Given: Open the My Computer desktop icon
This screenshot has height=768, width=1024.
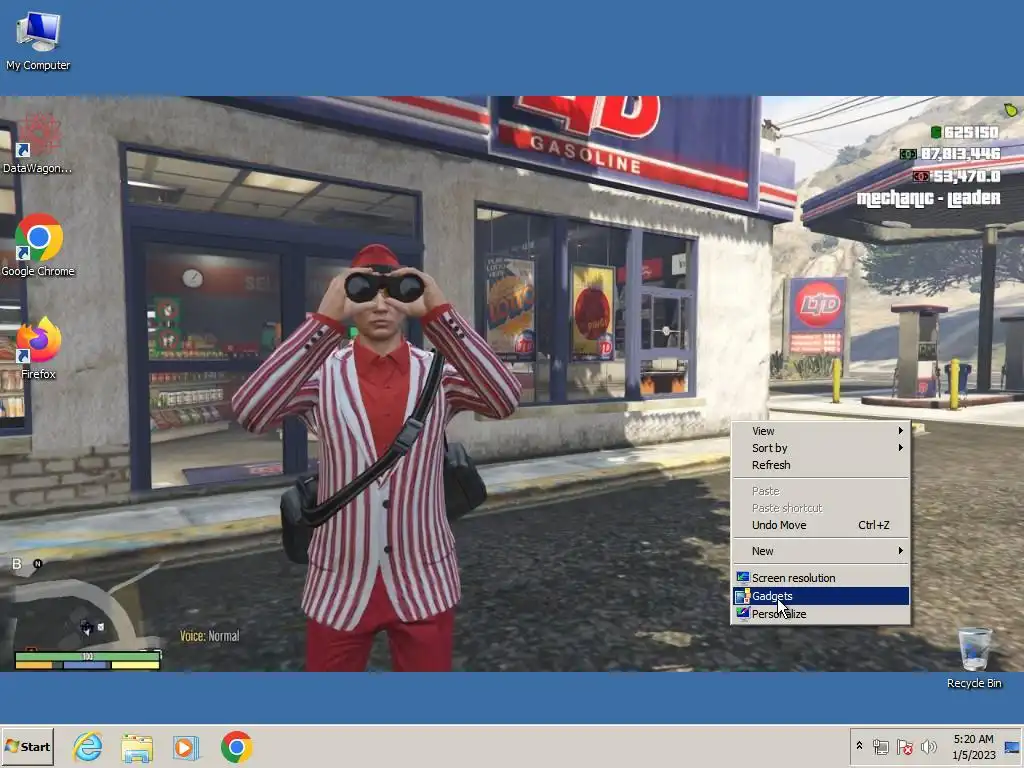Looking at the screenshot, I should coord(38,40).
